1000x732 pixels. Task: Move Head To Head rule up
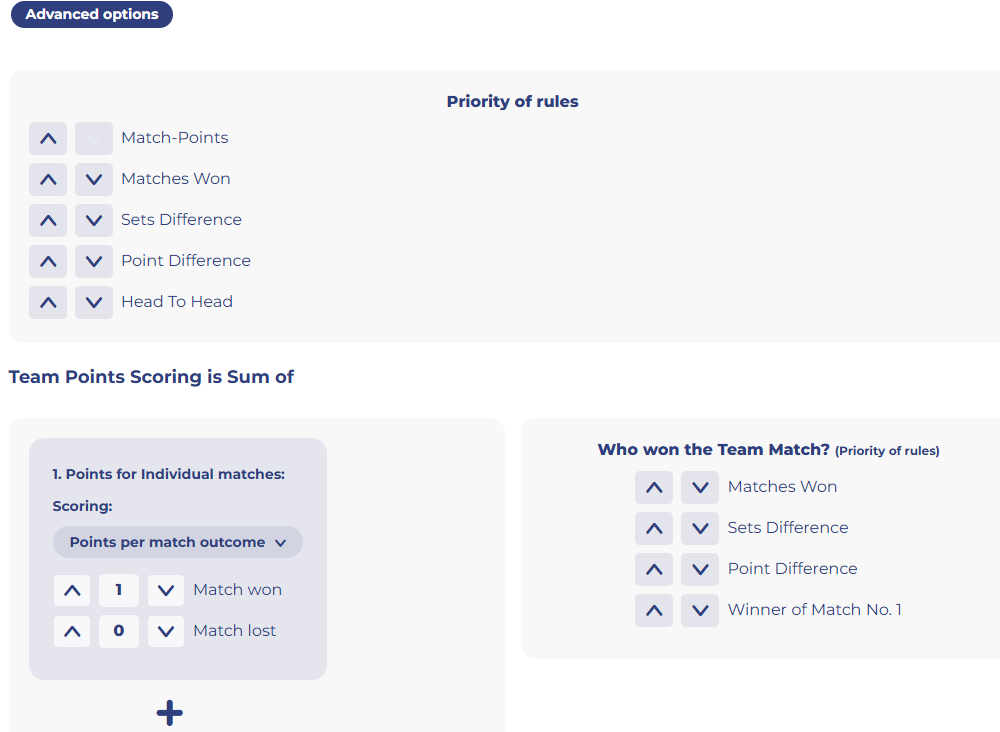pos(48,302)
